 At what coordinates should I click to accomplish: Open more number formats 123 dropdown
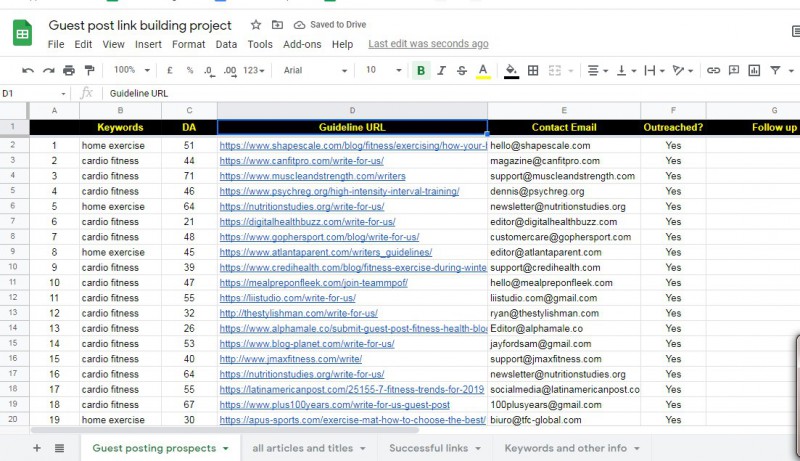click(254, 70)
